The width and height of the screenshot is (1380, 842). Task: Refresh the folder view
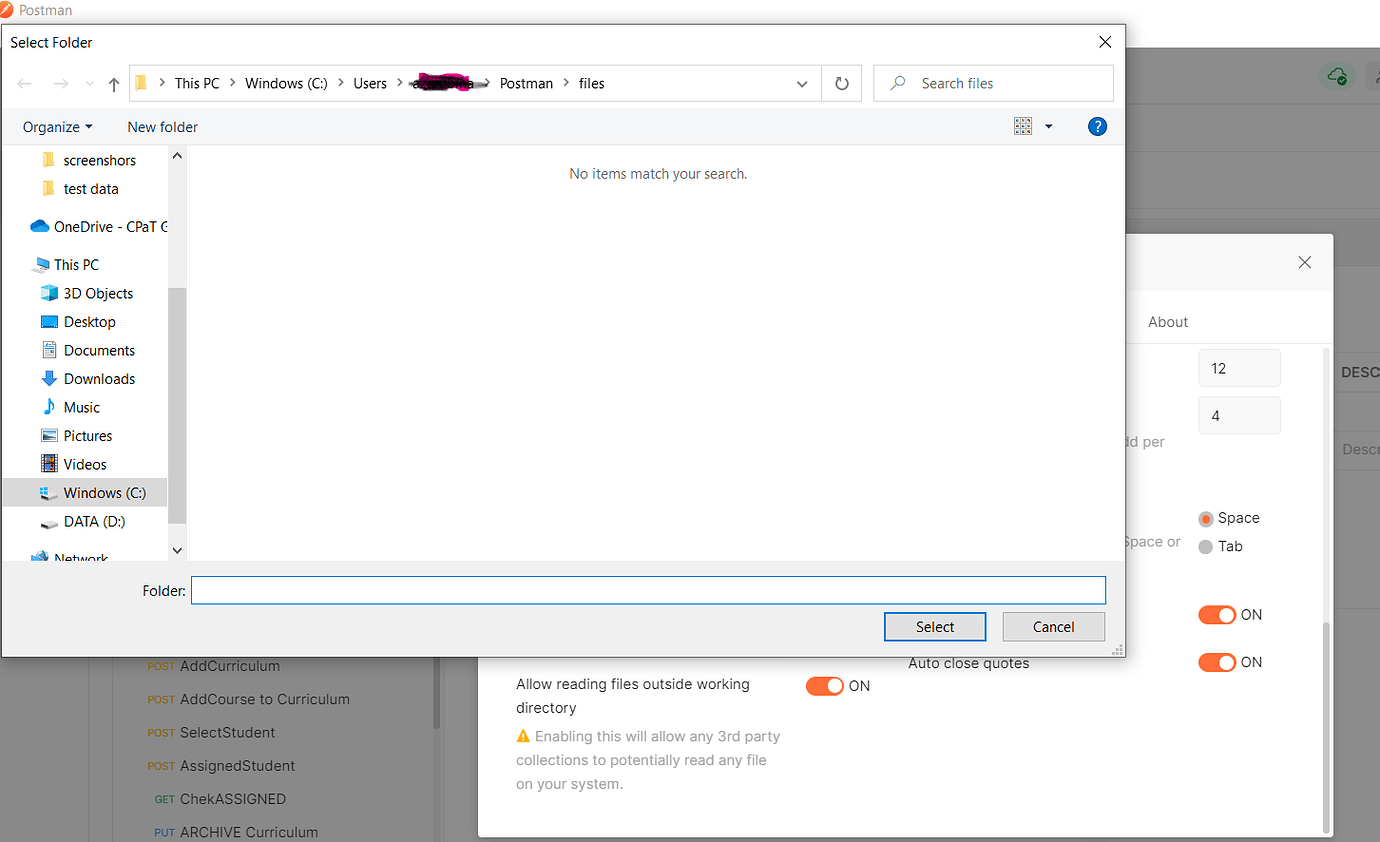pyautogui.click(x=841, y=83)
